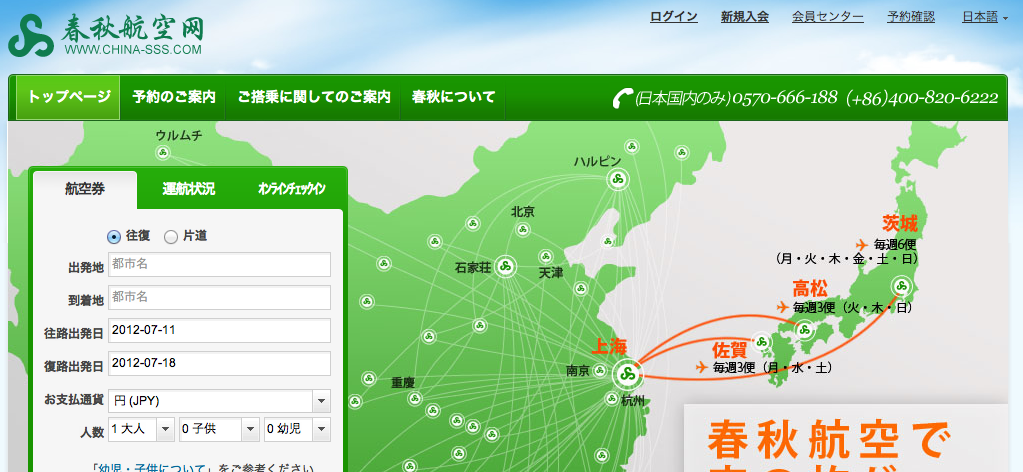
Task: Select the 片道 one-way radio button
Action: [x=171, y=237]
